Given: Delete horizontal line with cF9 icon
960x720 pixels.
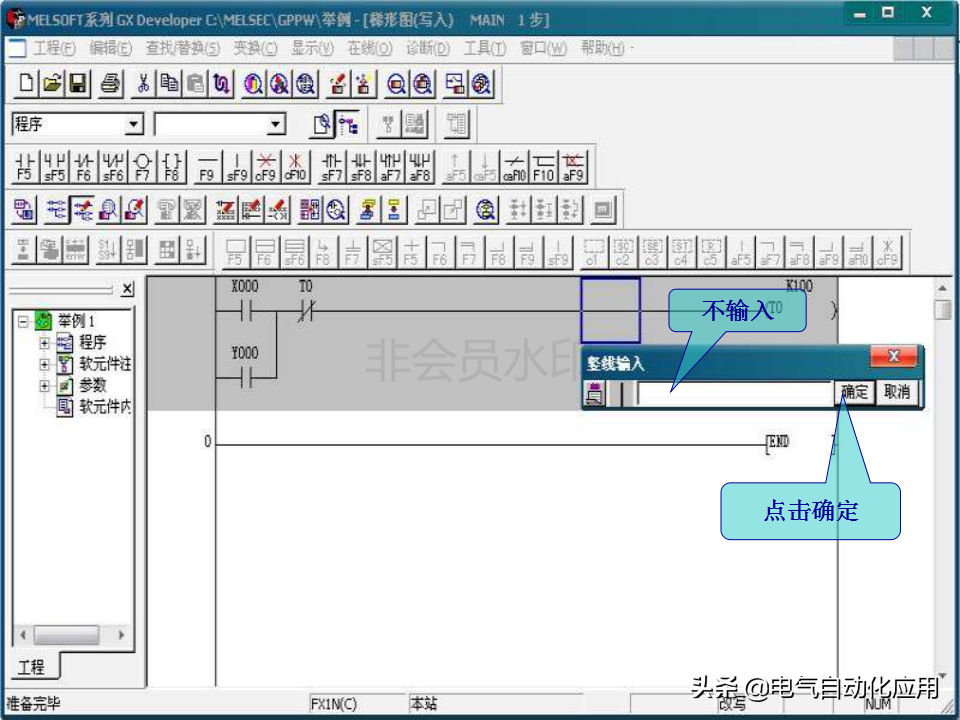Looking at the screenshot, I should pos(266,167).
